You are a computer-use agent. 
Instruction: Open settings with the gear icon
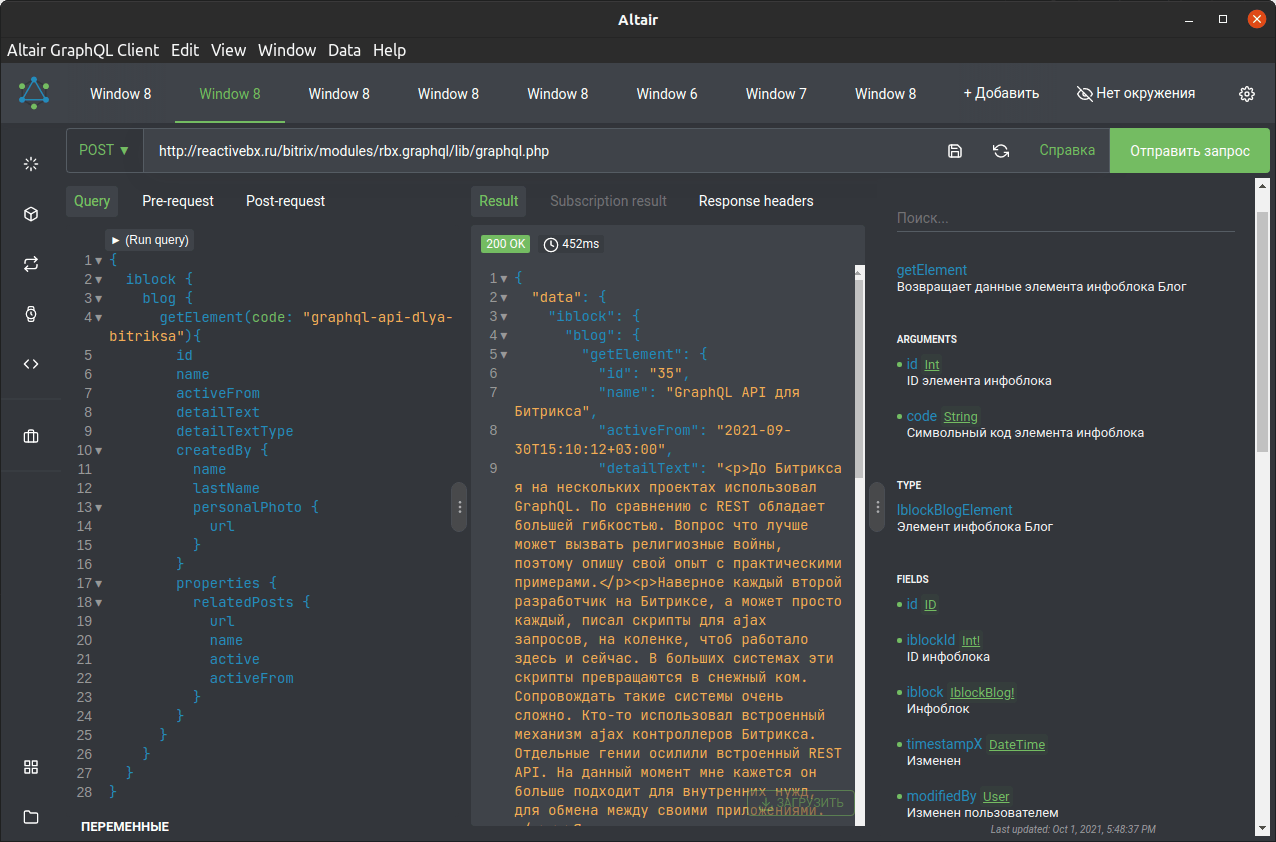pos(1247,94)
